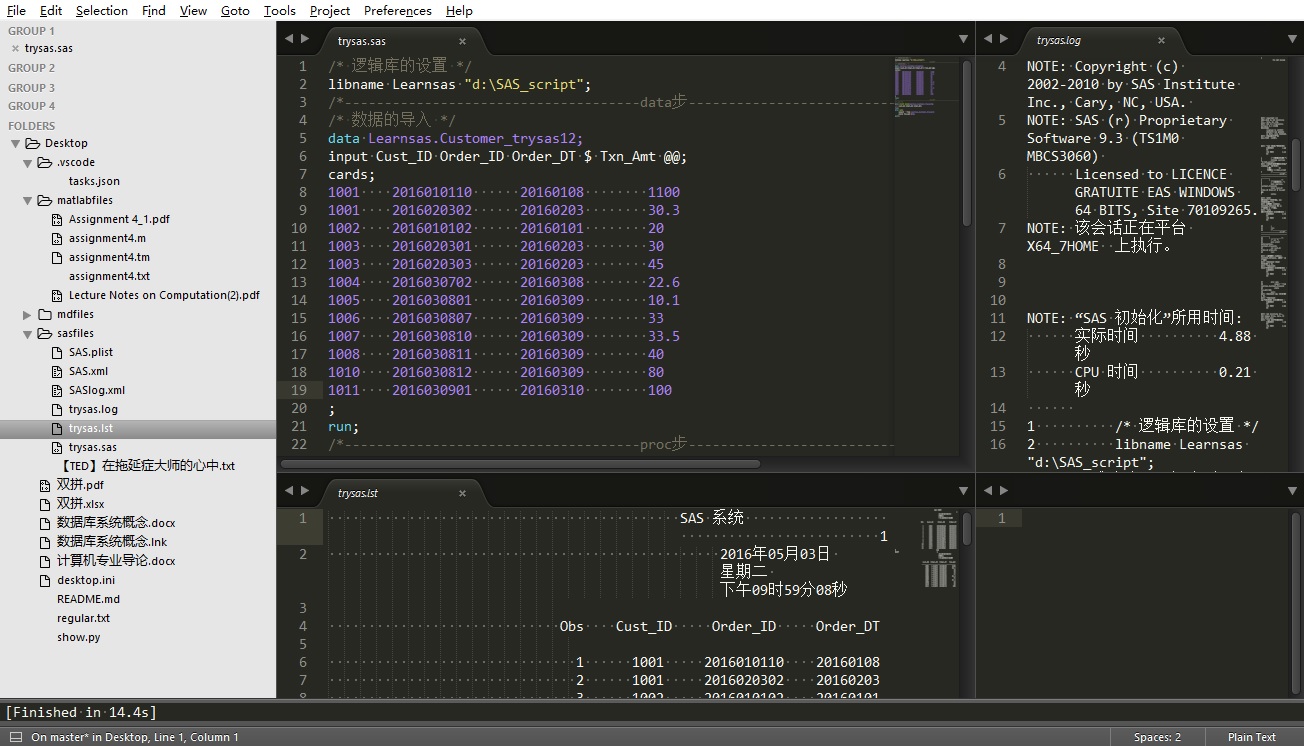Select trysas.lst in the sidebar tree
The image size is (1304, 746).
point(138,428)
